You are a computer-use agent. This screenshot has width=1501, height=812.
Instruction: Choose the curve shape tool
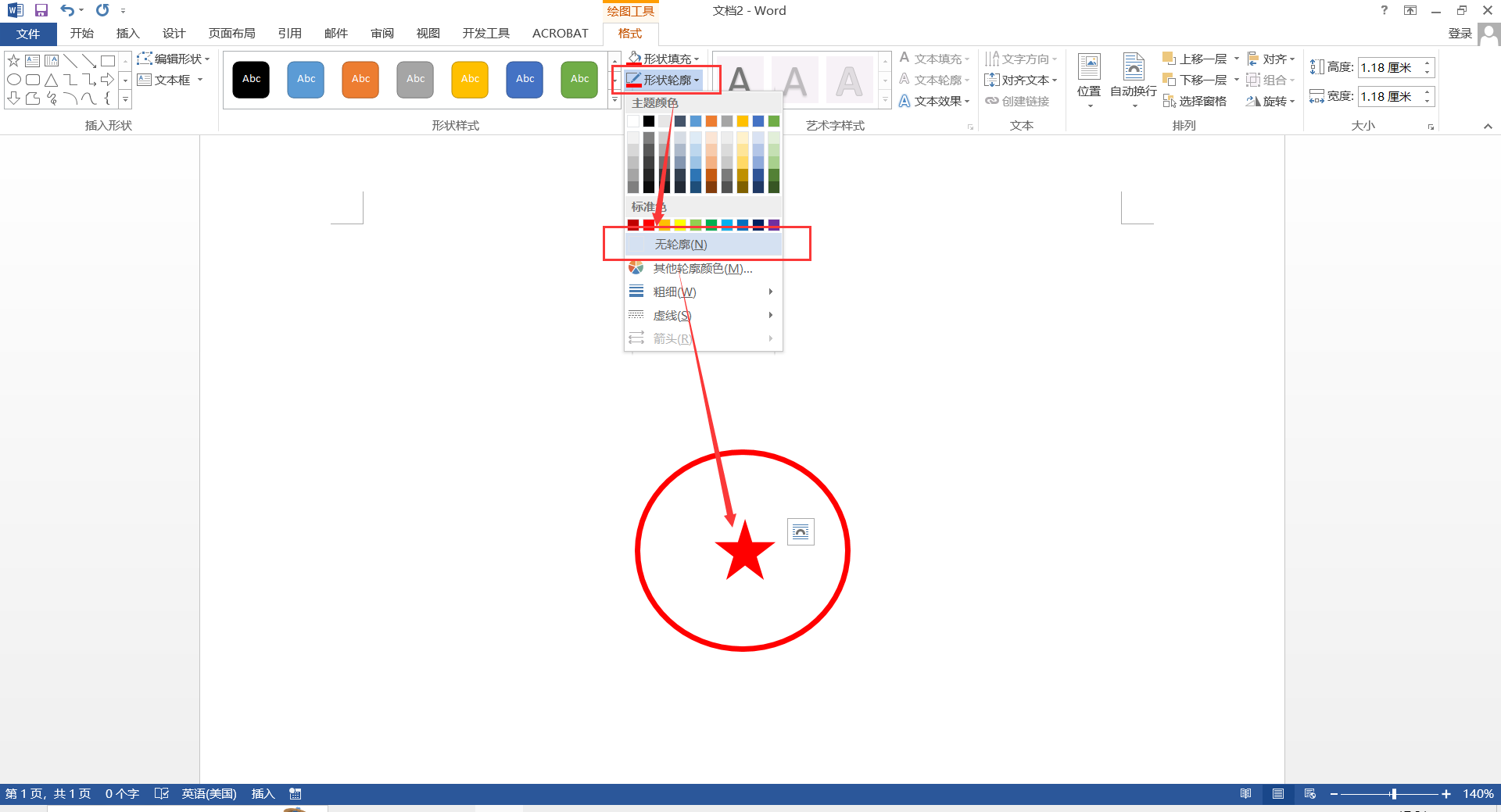(x=88, y=98)
